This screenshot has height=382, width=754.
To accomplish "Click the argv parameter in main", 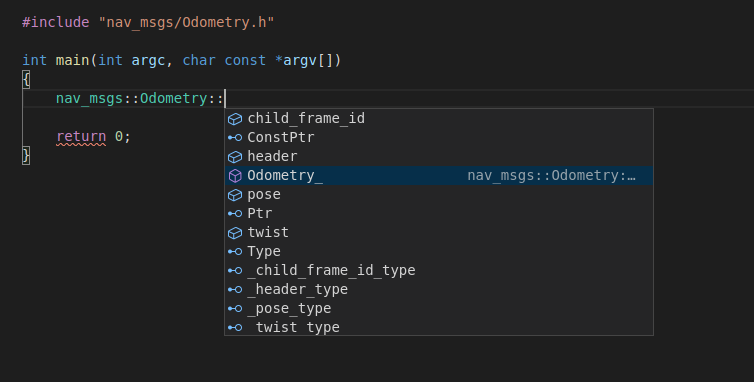I will [x=300, y=61].
